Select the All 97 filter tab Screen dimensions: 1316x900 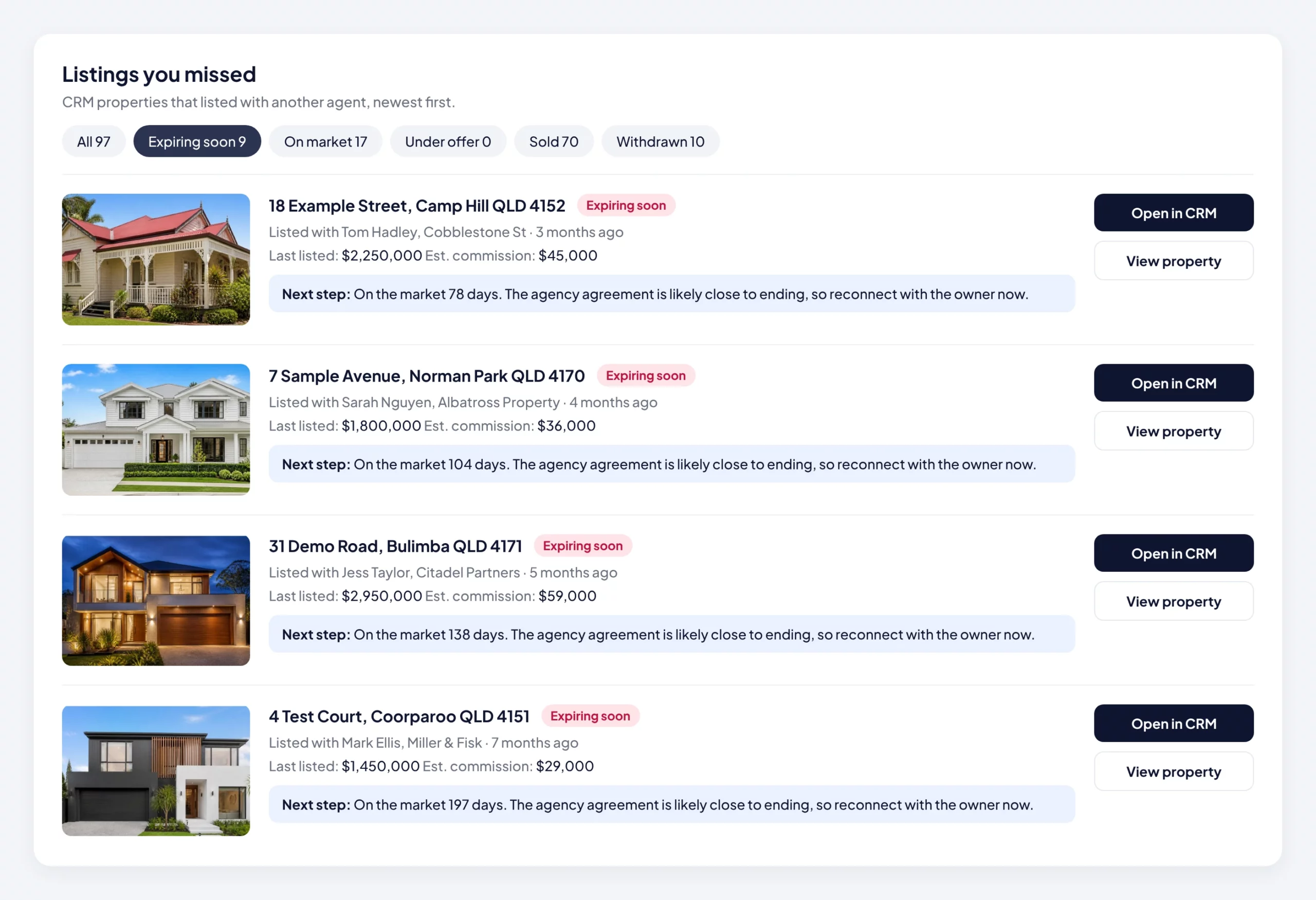(x=94, y=141)
